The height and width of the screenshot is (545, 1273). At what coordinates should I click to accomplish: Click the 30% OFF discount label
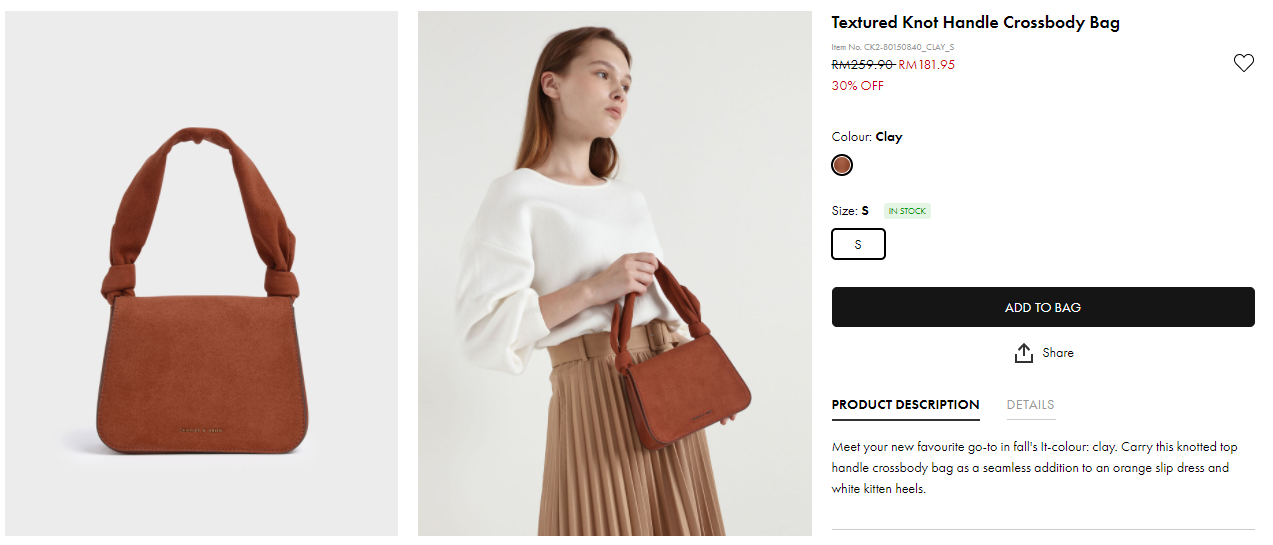857,86
